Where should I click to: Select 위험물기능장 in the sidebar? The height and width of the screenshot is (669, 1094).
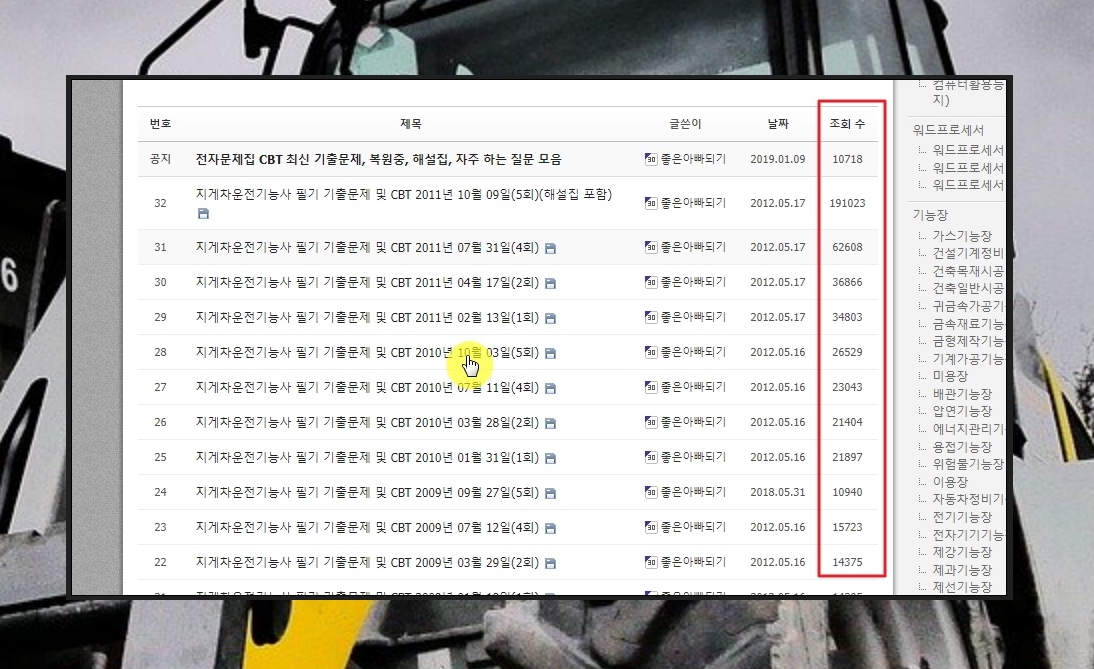coord(968,464)
